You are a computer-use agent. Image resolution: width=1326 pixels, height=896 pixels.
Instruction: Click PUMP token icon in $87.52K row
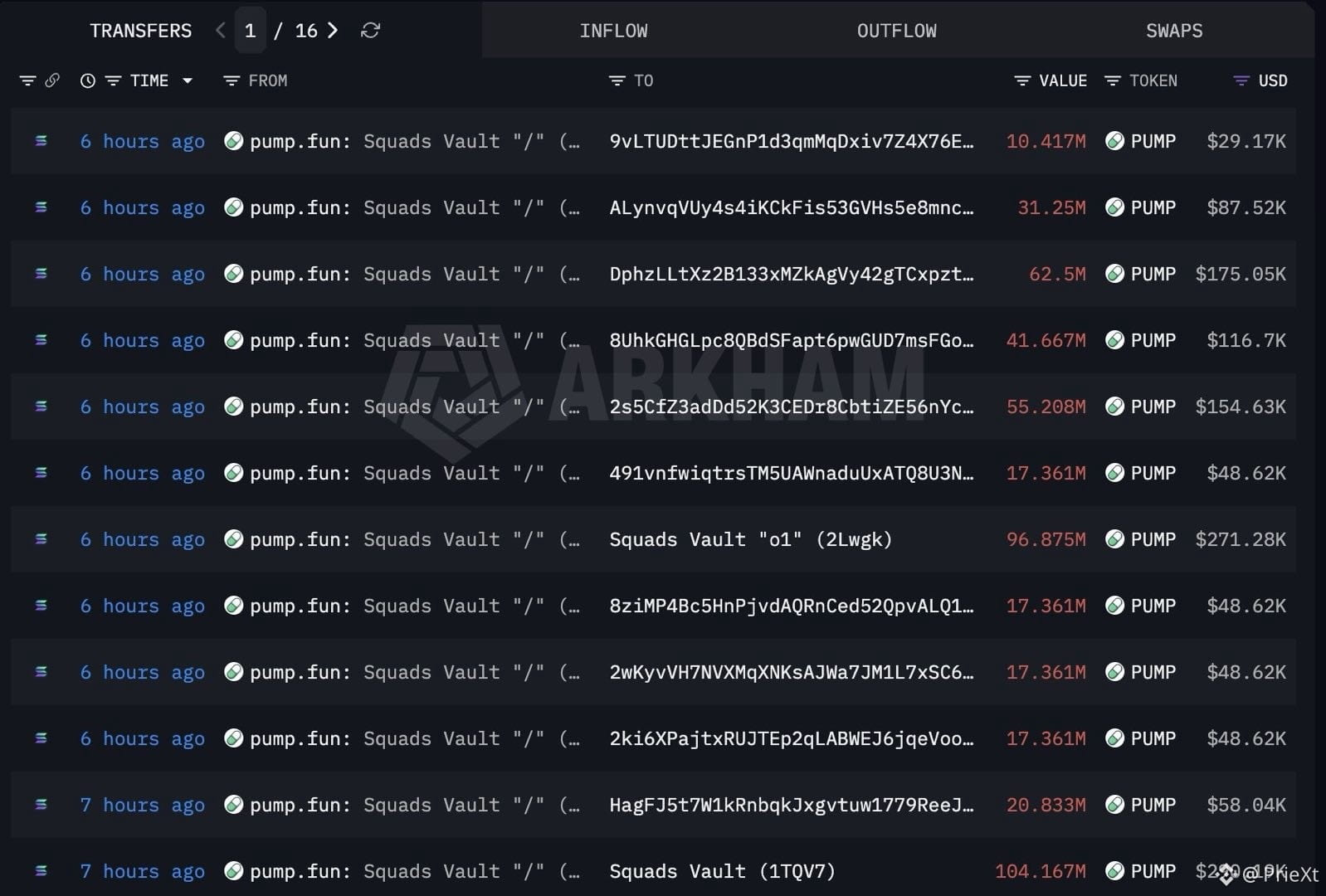click(1115, 207)
